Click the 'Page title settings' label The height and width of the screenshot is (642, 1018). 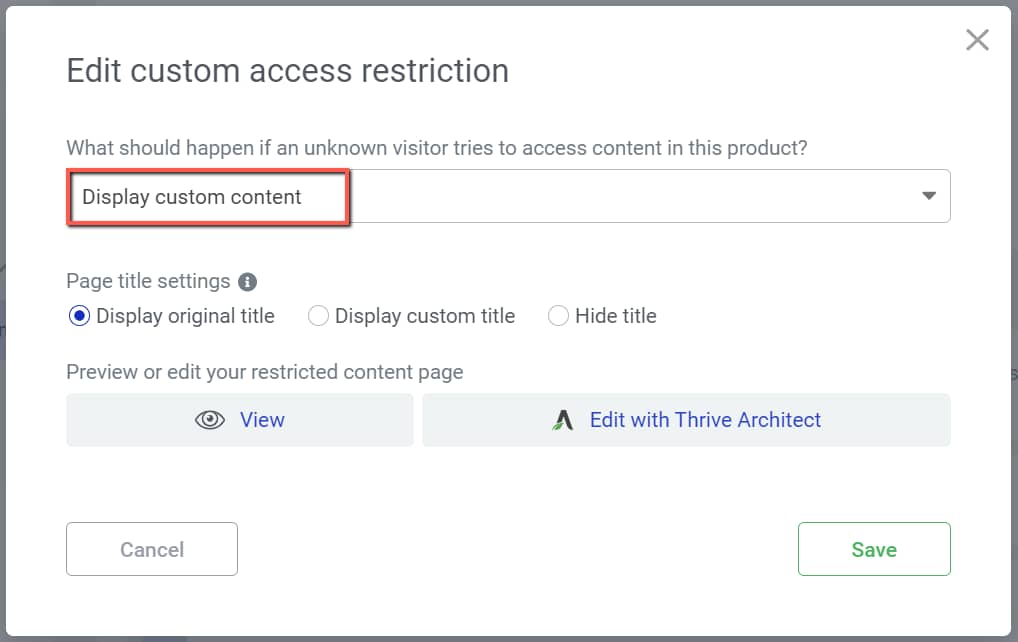(x=148, y=282)
